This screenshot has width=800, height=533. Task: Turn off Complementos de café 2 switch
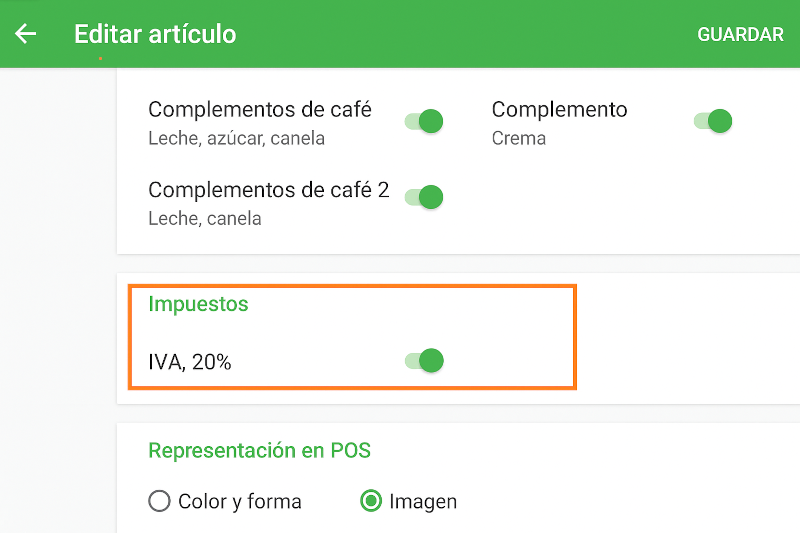pyautogui.click(x=424, y=197)
